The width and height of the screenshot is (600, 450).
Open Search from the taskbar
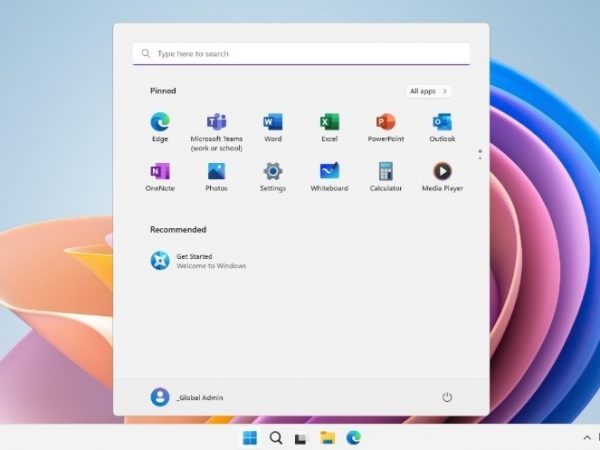pyautogui.click(x=276, y=438)
